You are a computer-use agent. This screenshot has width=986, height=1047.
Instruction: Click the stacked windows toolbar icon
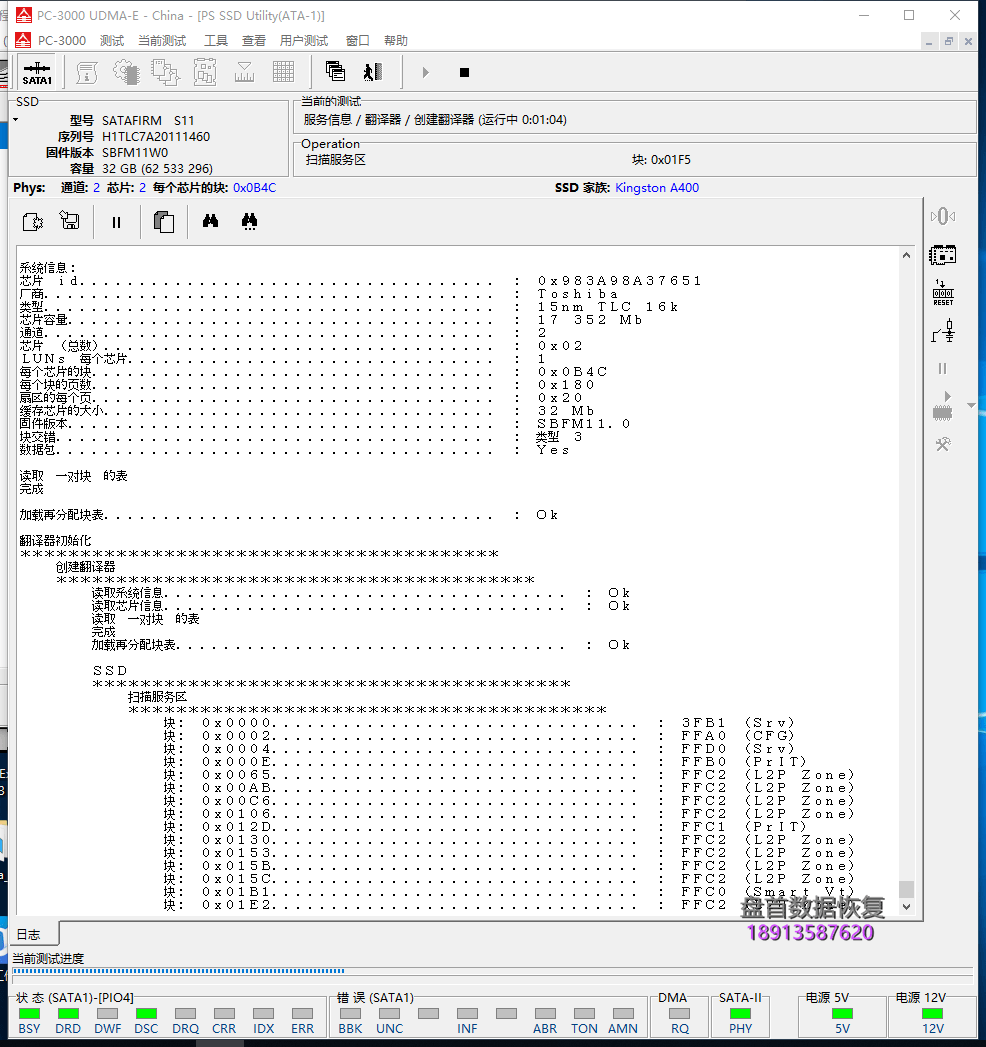coord(335,71)
